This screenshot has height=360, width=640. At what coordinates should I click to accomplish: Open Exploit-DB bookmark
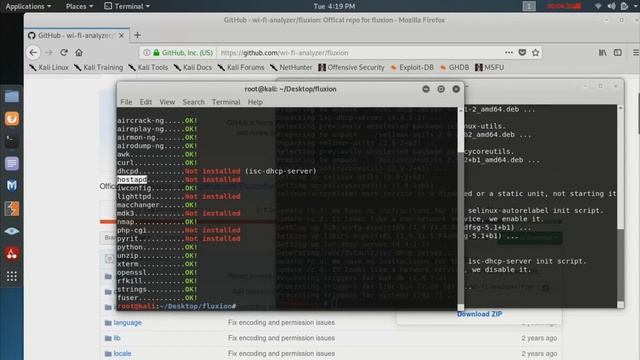pos(412,67)
